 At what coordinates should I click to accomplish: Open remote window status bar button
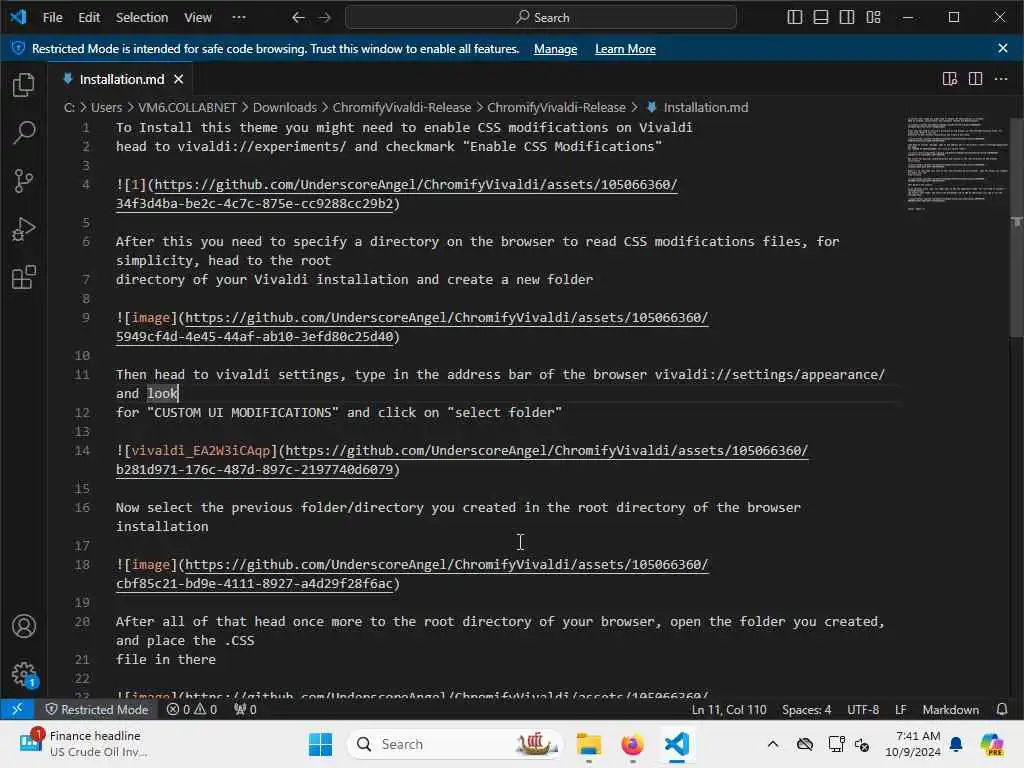coord(17,709)
